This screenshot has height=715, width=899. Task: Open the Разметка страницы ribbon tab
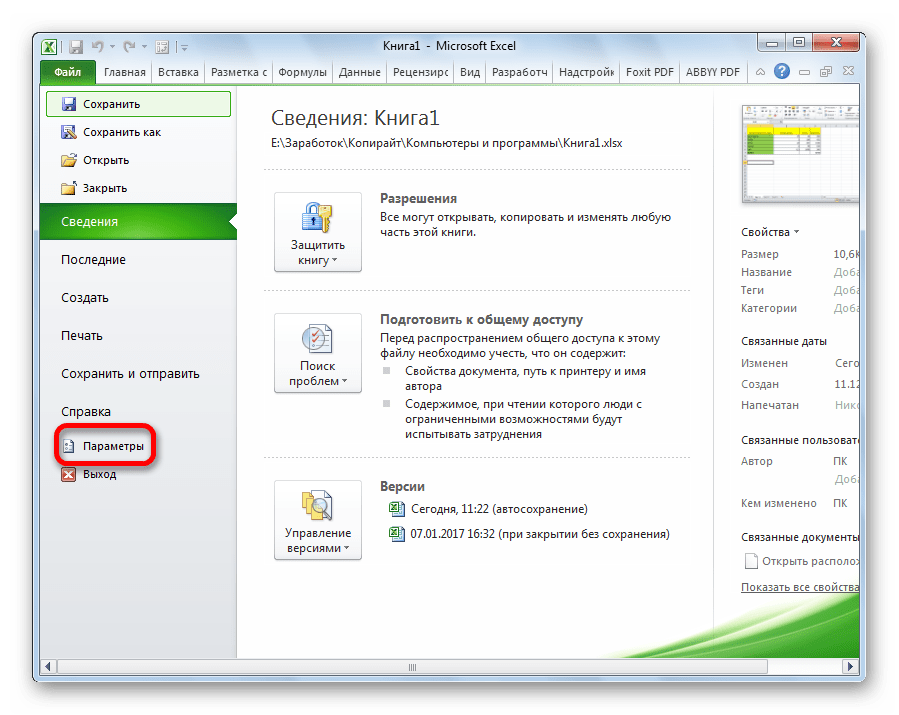click(x=239, y=72)
